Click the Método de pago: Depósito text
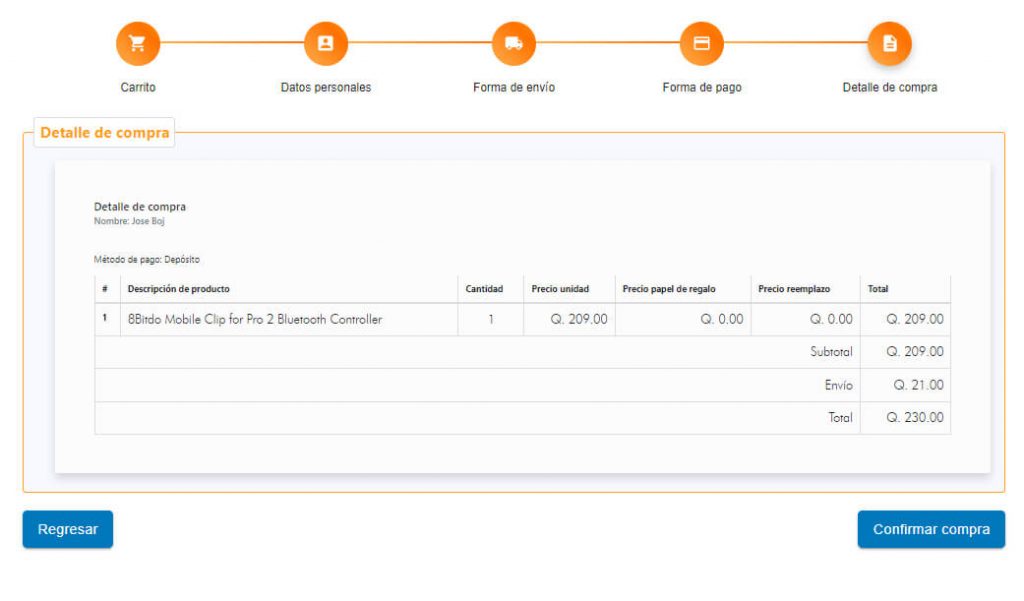This screenshot has height=601, width=1024. (x=147, y=259)
